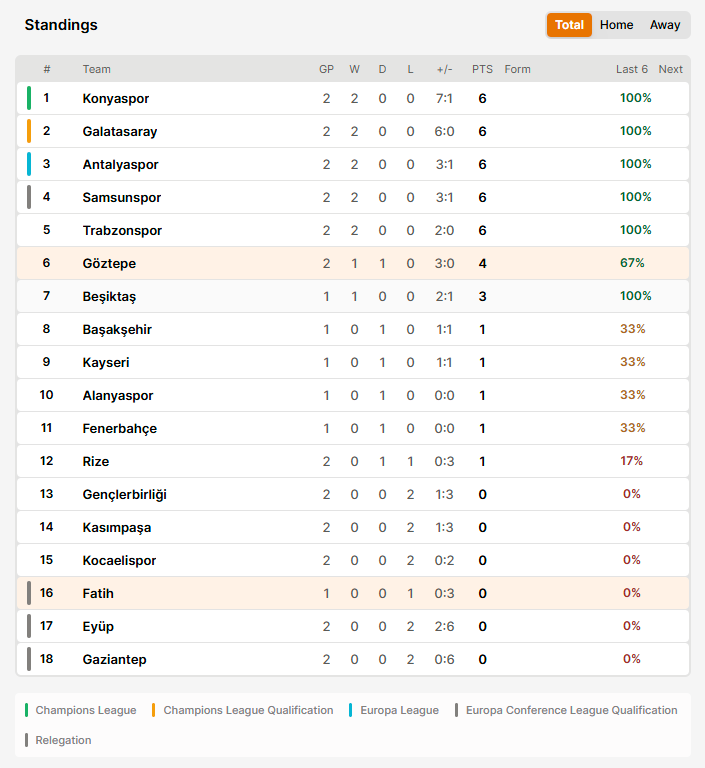
Task: Open Beşiktaş team entry
Action: [x=109, y=297]
